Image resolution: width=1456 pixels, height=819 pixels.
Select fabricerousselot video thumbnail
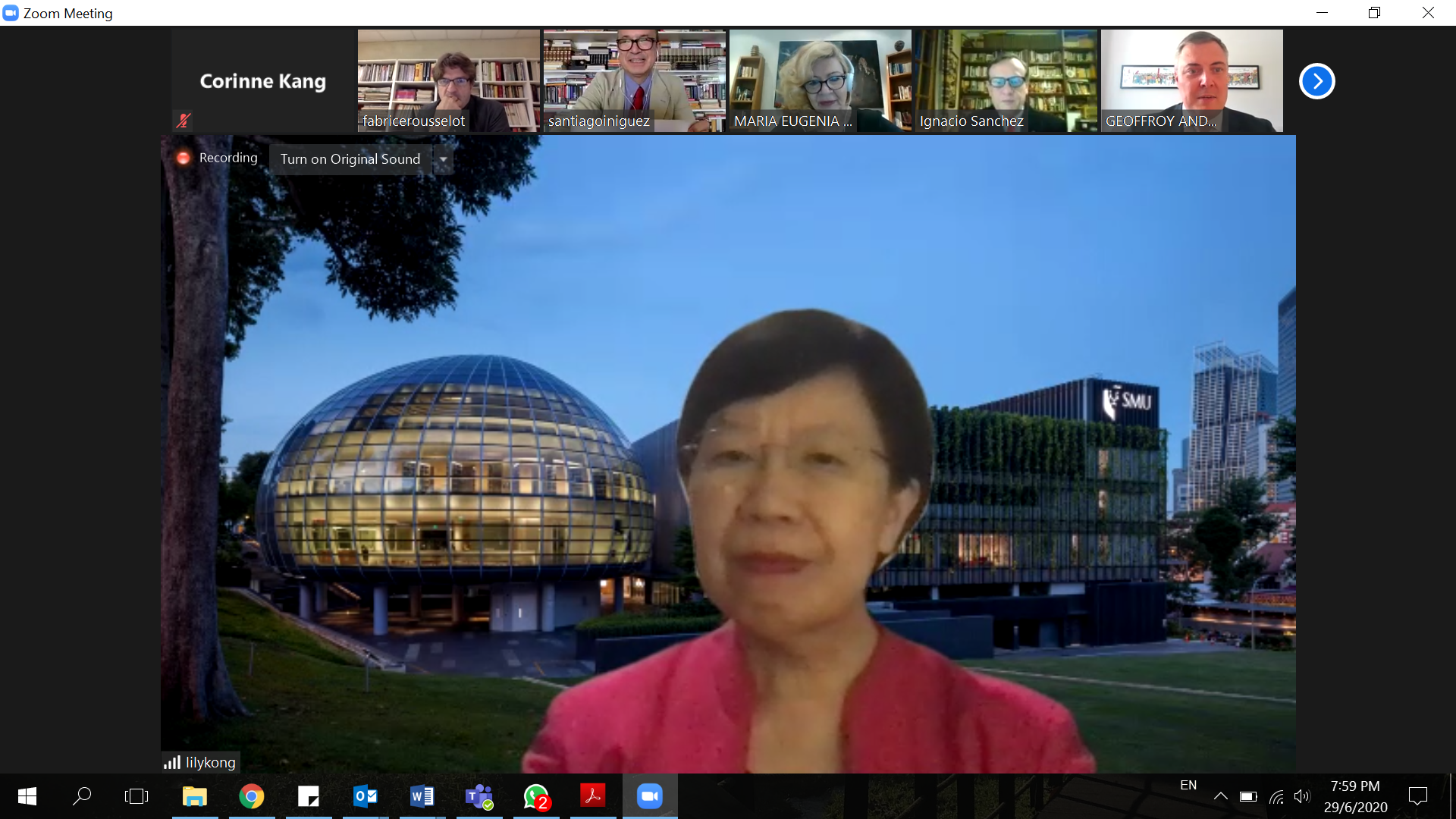click(x=448, y=80)
